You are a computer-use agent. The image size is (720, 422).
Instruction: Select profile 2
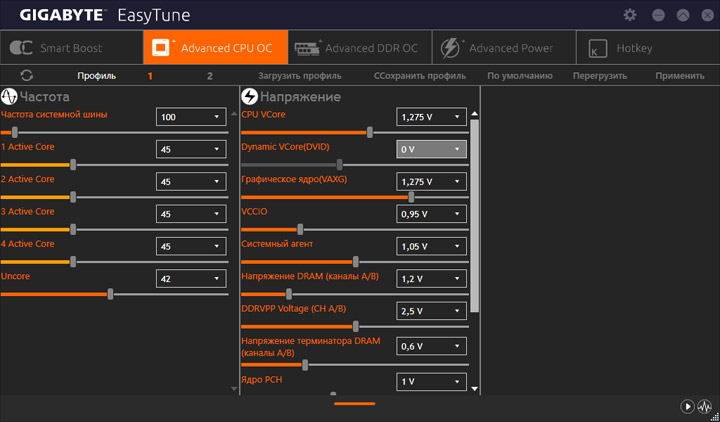coord(210,76)
